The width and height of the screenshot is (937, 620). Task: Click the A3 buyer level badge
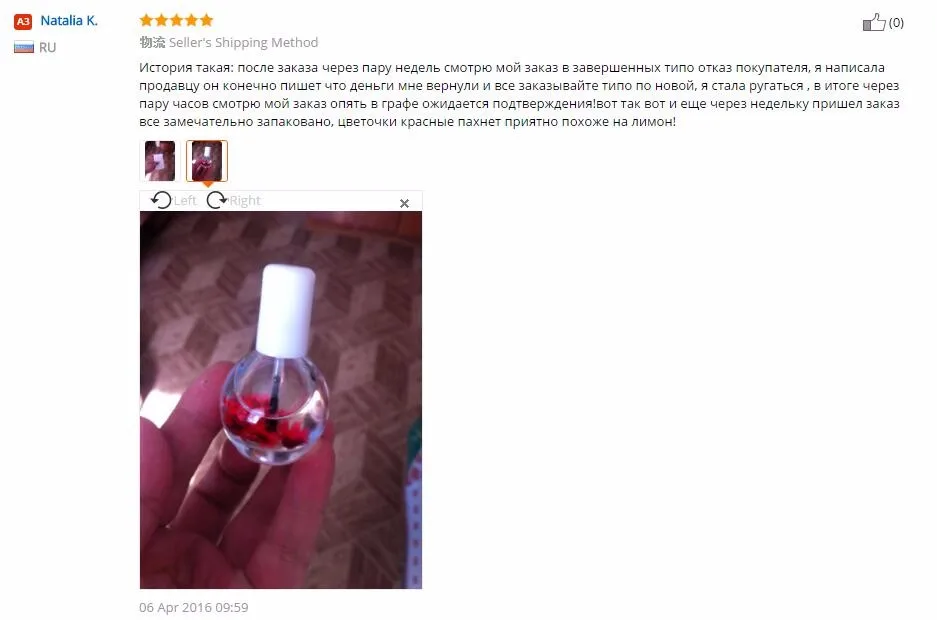click(x=23, y=22)
